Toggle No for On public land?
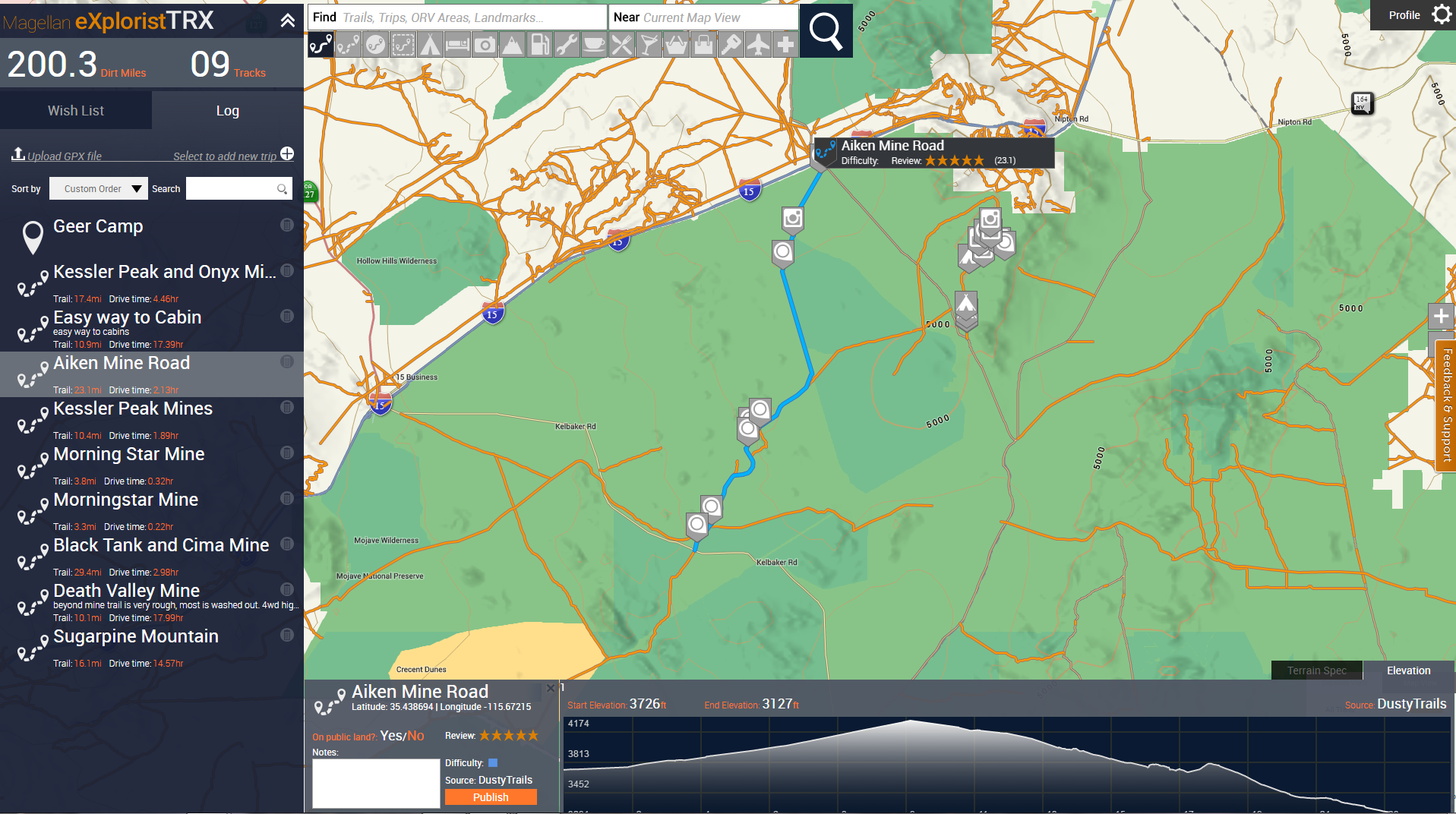 (416, 735)
